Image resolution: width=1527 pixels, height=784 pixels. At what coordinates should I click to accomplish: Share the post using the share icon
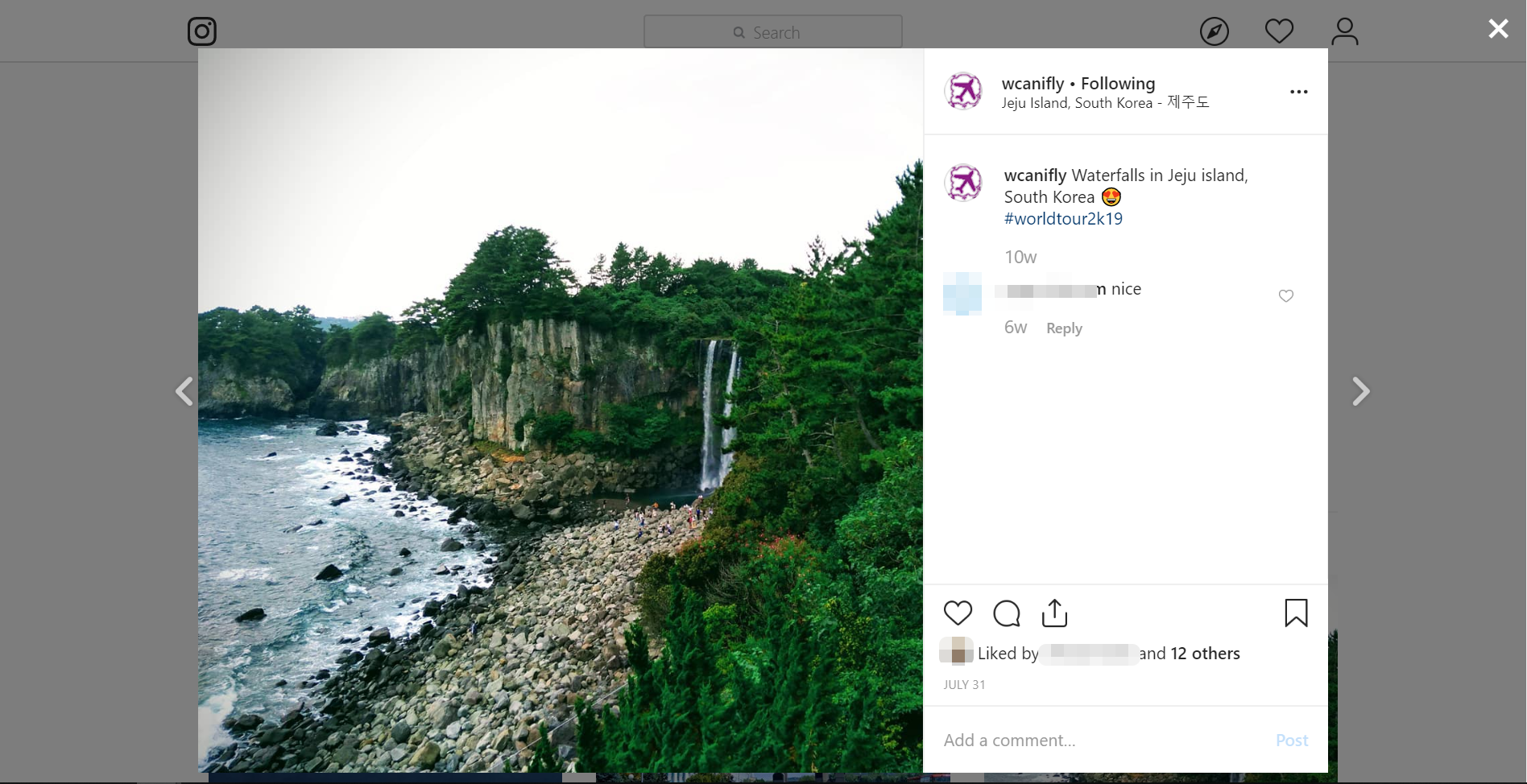[1054, 613]
